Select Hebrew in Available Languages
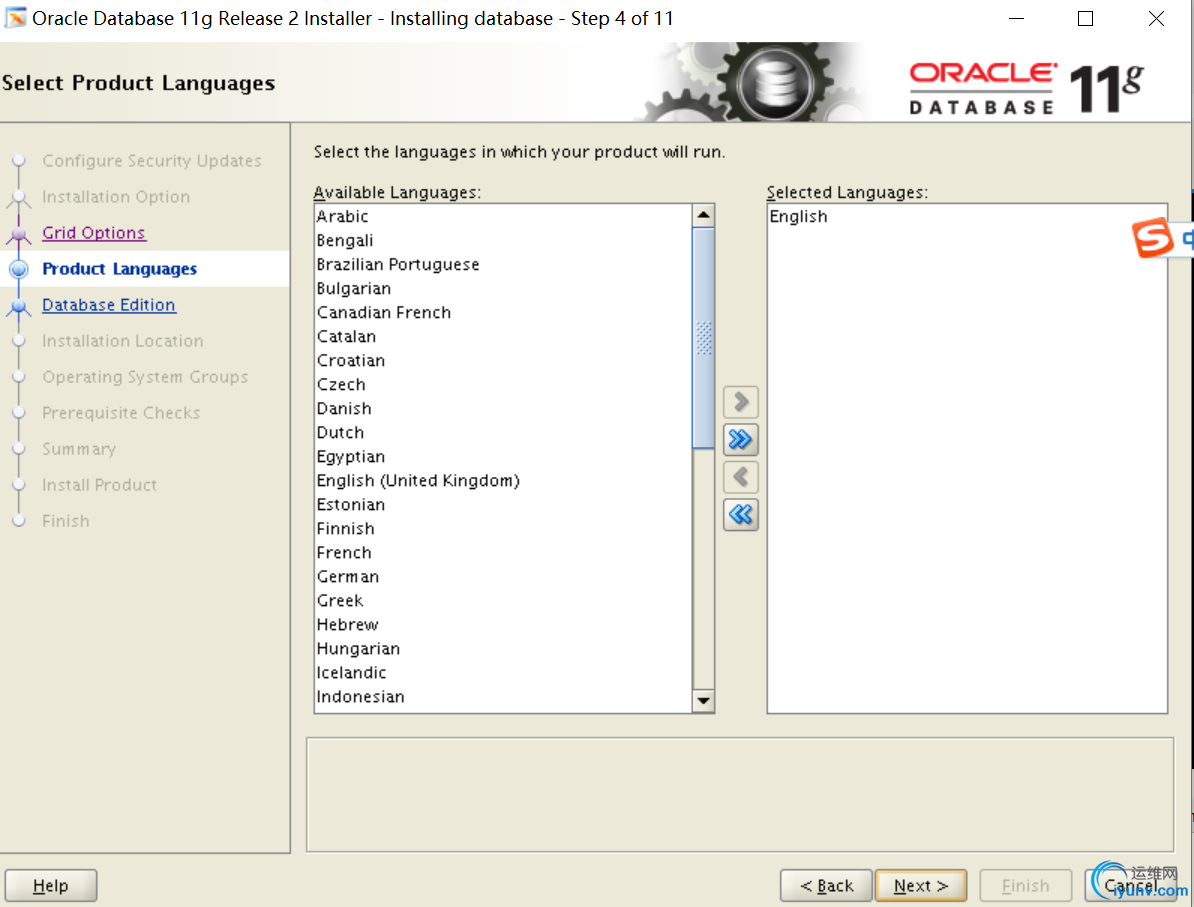1194x907 pixels. 503,624
